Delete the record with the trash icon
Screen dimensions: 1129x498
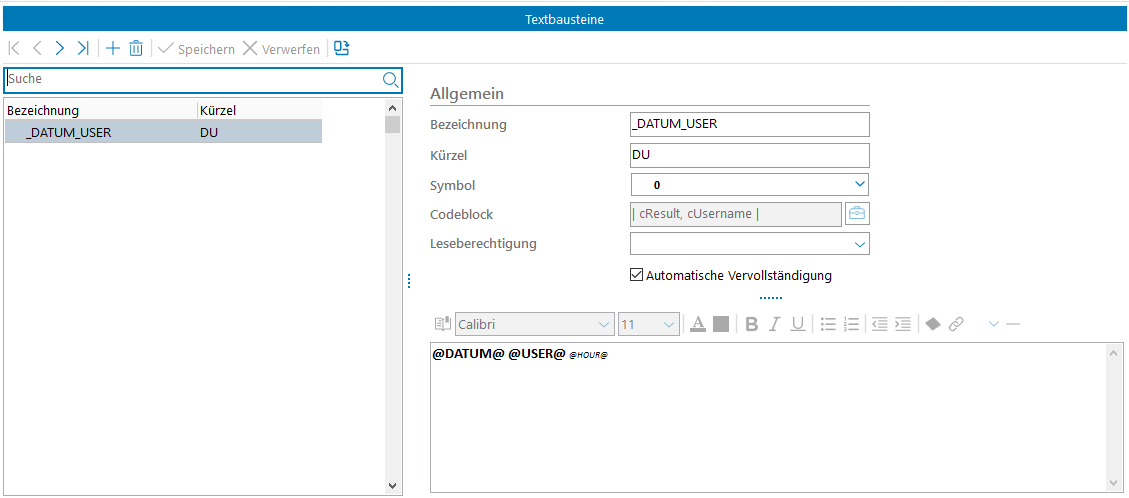coord(136,48)
